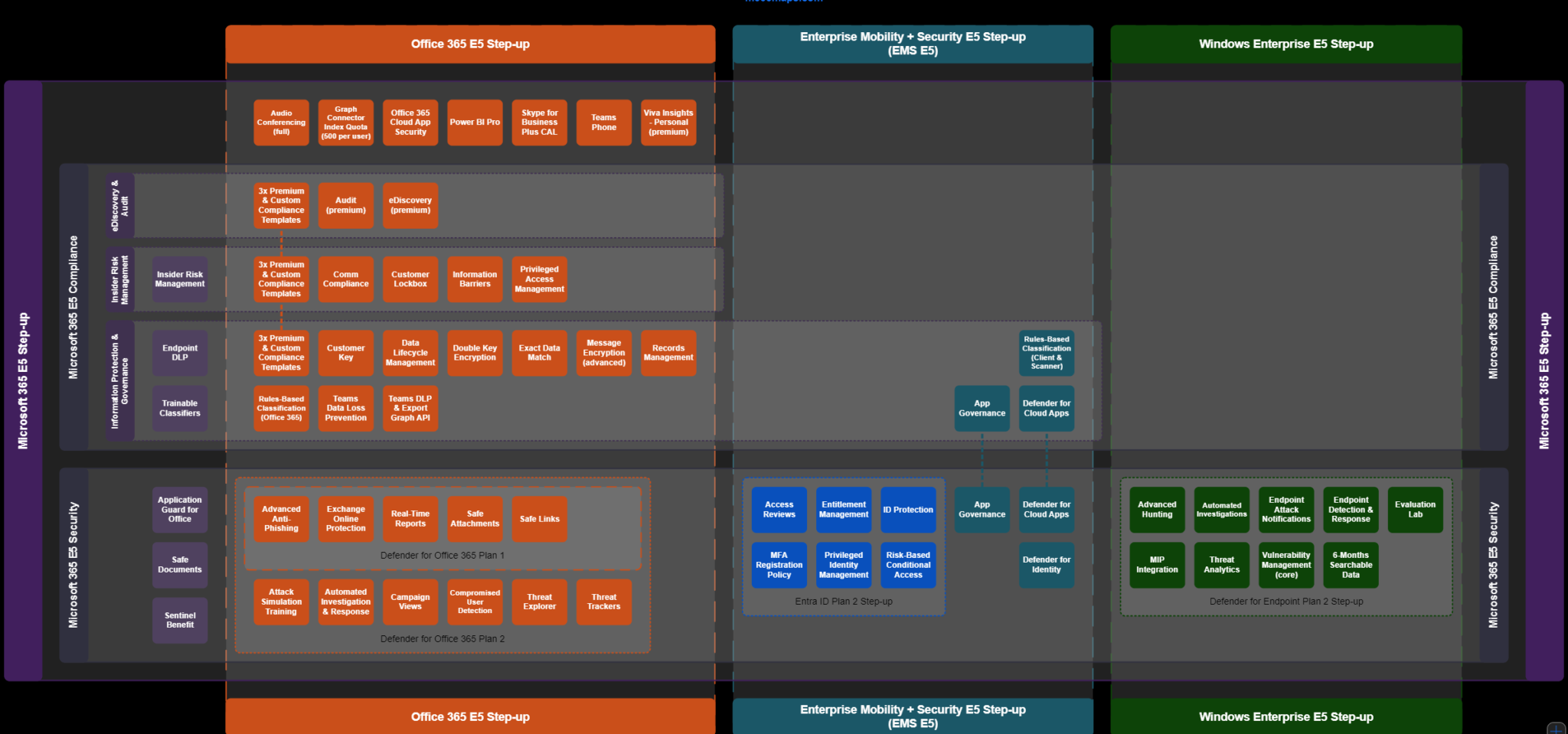Click the Risk-Based Conditional Access tile
Viewport: 1568px width, 734px height.
[x=908, y=565]
